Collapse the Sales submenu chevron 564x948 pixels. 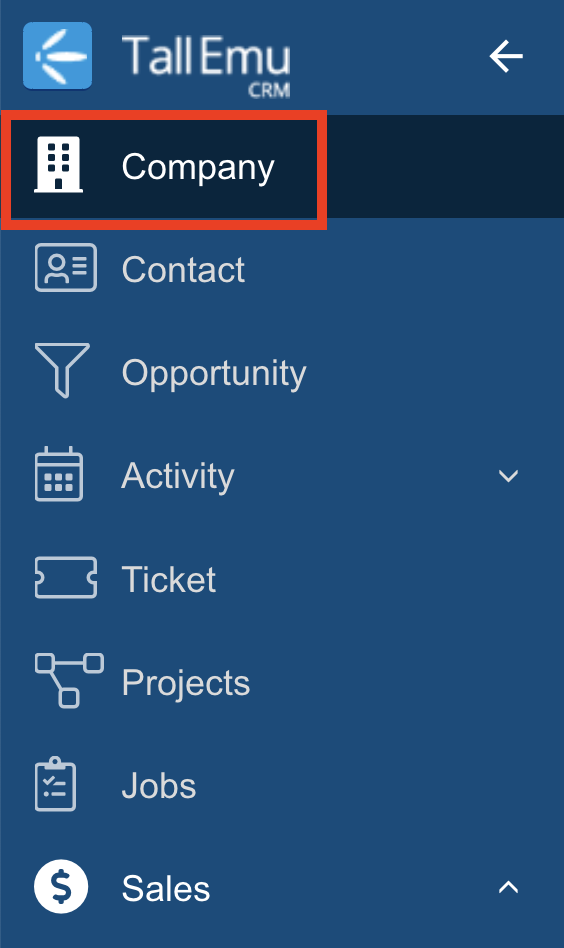508,887
